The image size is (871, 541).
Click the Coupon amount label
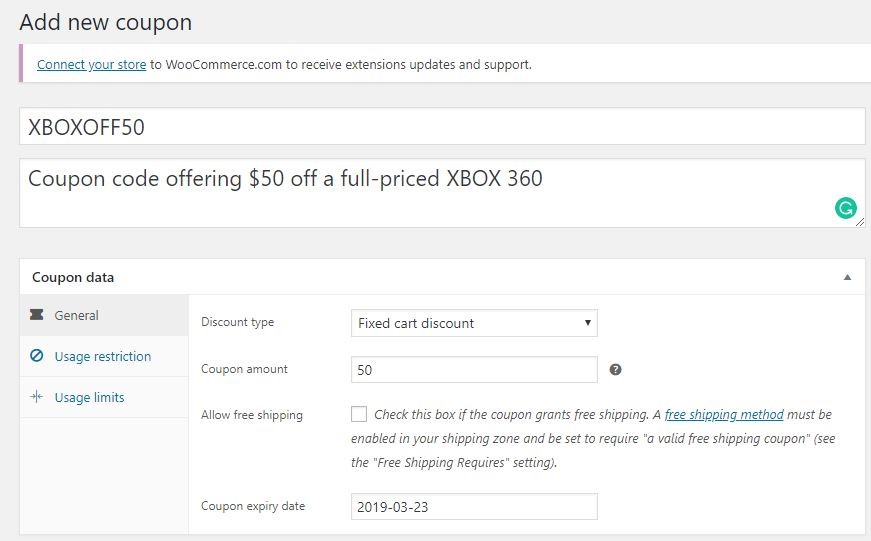(x=244, y=369)
